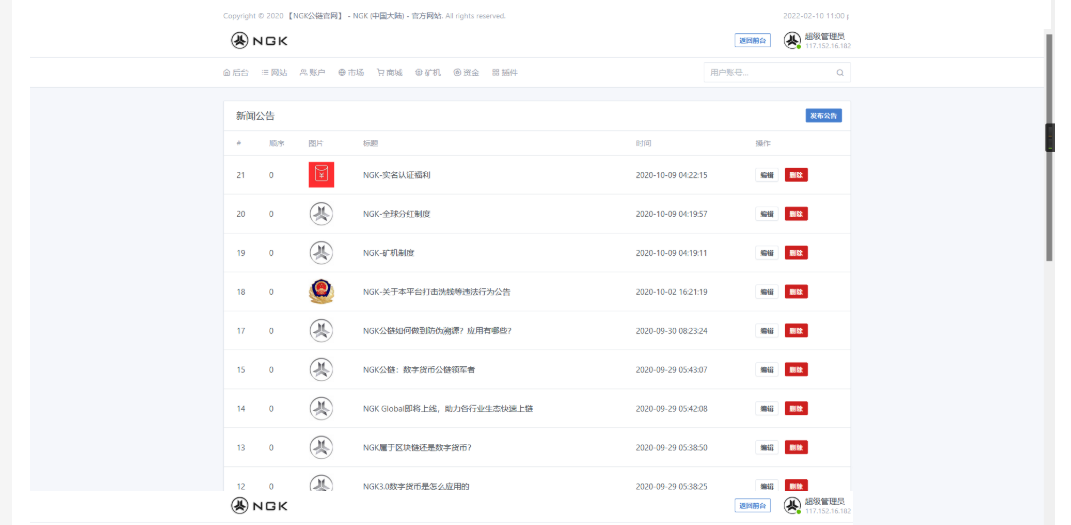This screenshot has height=525, width=1071.
Task: Edit announcement number 18
Action: pyautogui.click(x=767, y=292)
